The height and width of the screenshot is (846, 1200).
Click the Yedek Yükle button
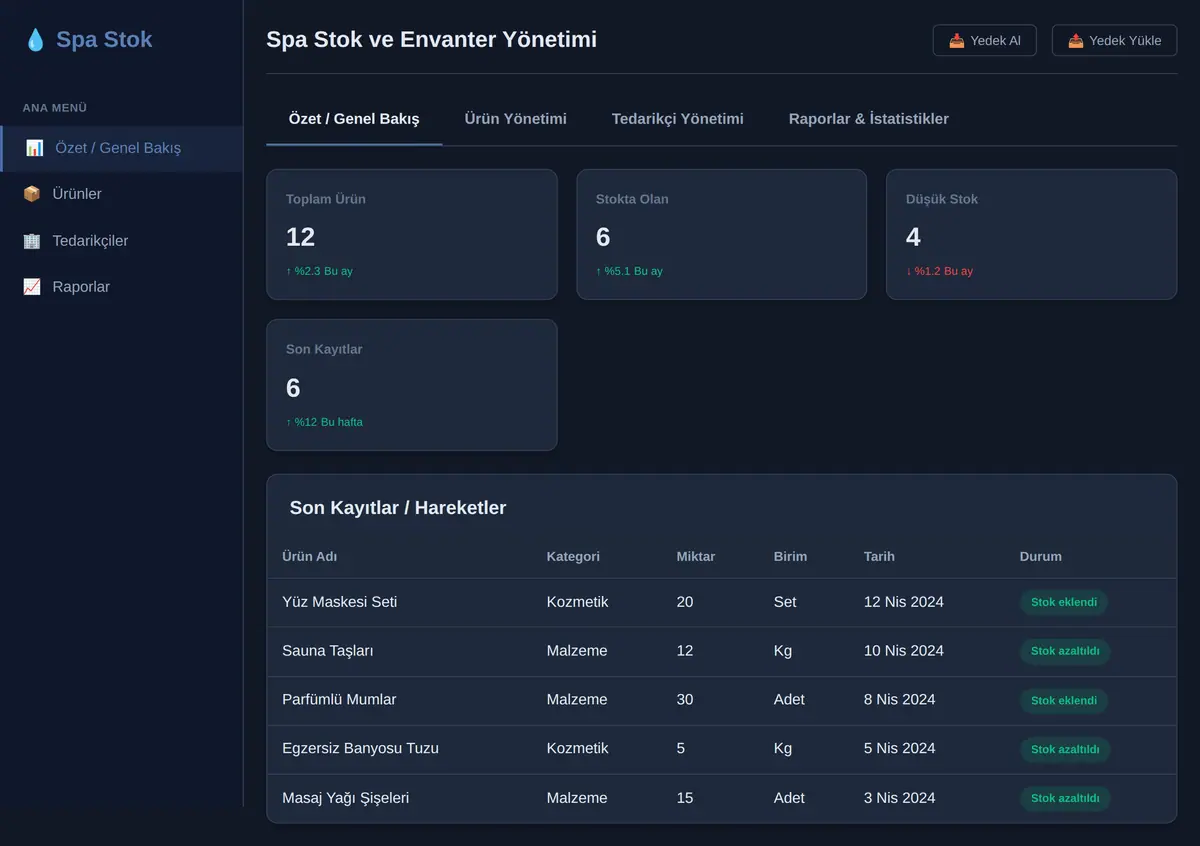[1114, 41]
